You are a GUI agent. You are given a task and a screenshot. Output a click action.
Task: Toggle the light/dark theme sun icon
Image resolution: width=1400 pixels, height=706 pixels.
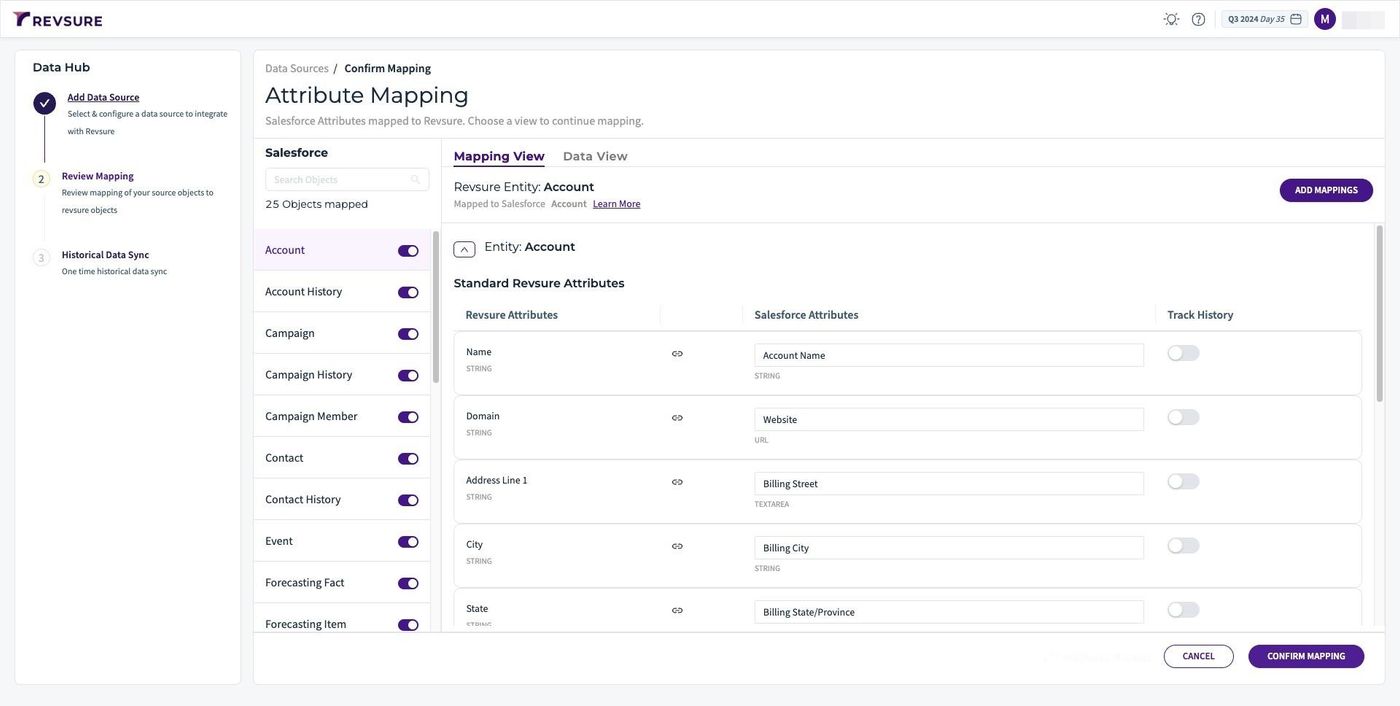pyautogui.click(x=1171, y=19)
